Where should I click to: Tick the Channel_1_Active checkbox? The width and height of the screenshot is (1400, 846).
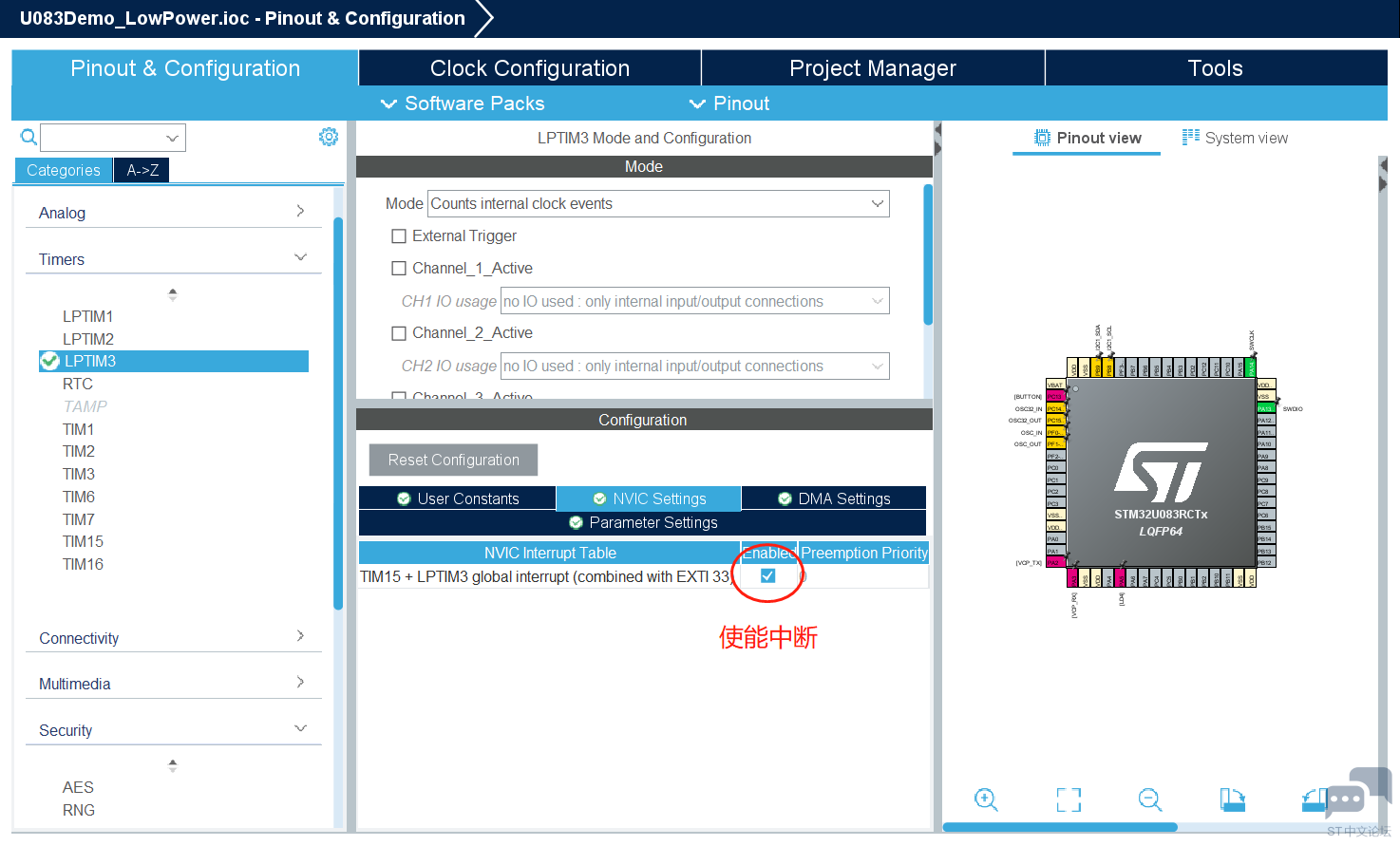pyautogui.click(x=399, y=269)
